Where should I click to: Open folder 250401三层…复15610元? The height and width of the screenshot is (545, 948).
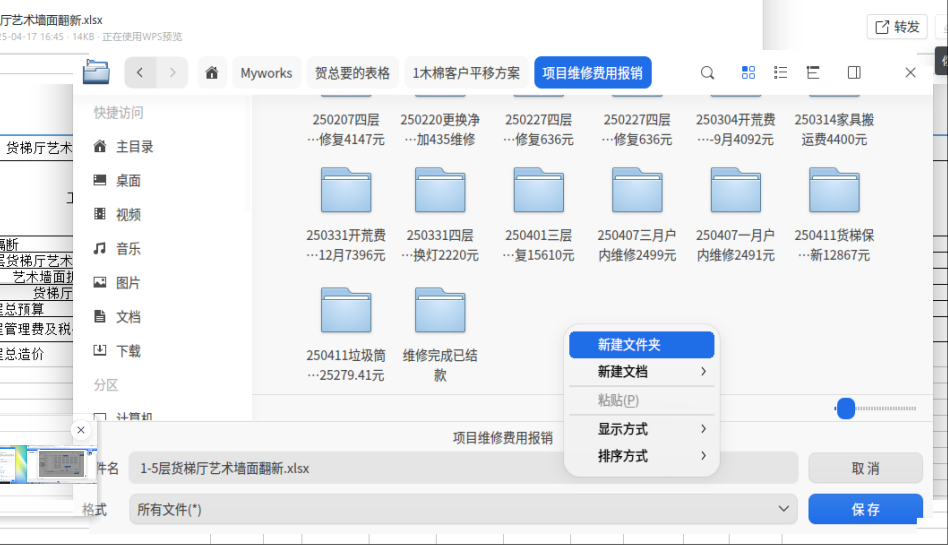tap(539, 215)
